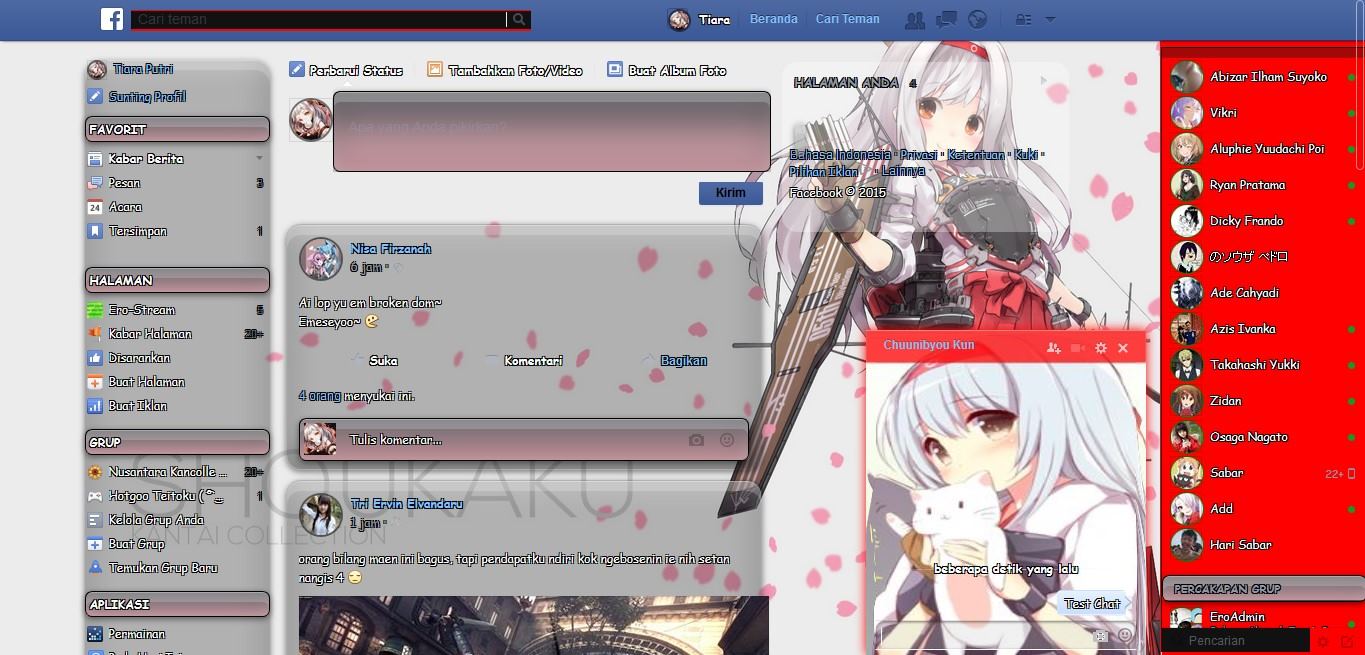
Task: Open Tiara profile from the top bar
Action: click(699, 19)
